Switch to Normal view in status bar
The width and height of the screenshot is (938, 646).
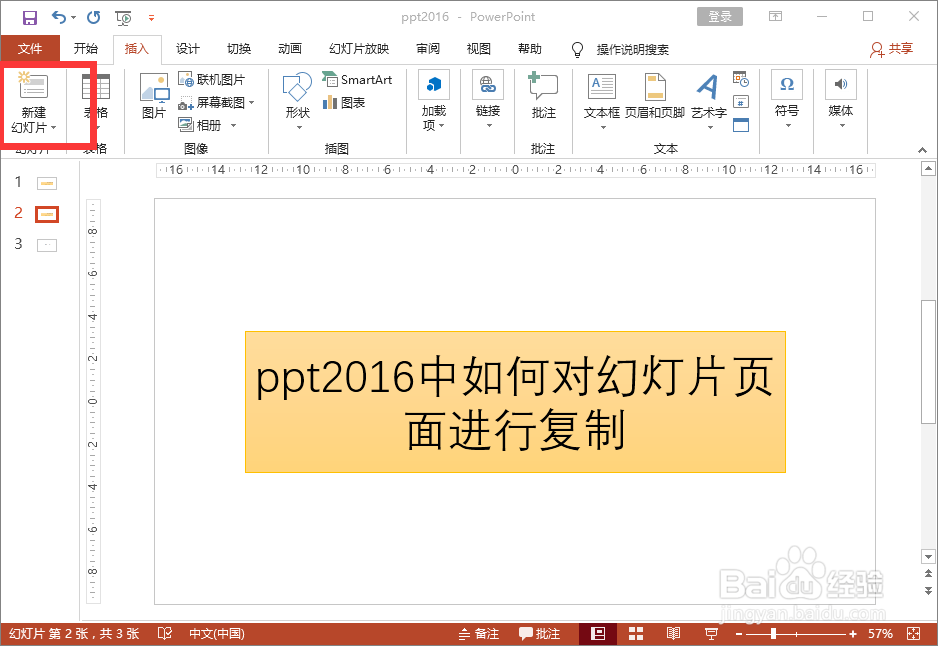click(598, 633)
